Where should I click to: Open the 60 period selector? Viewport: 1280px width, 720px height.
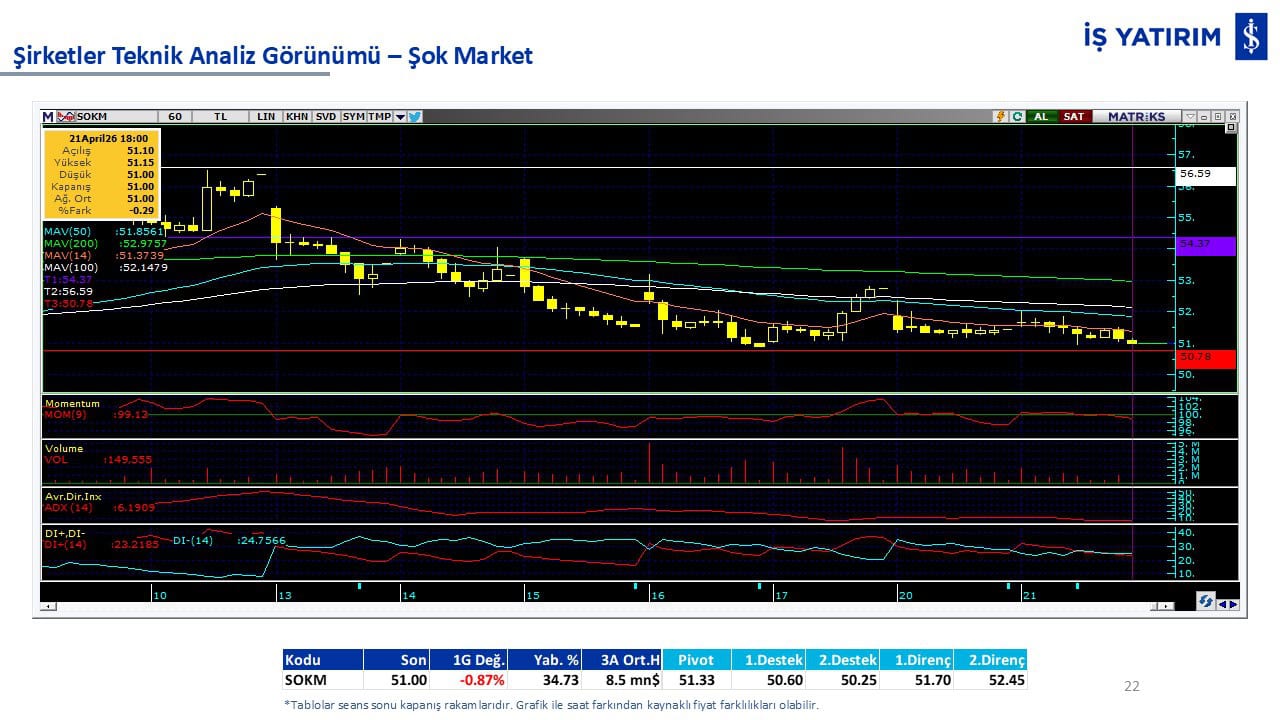(175, 117)
